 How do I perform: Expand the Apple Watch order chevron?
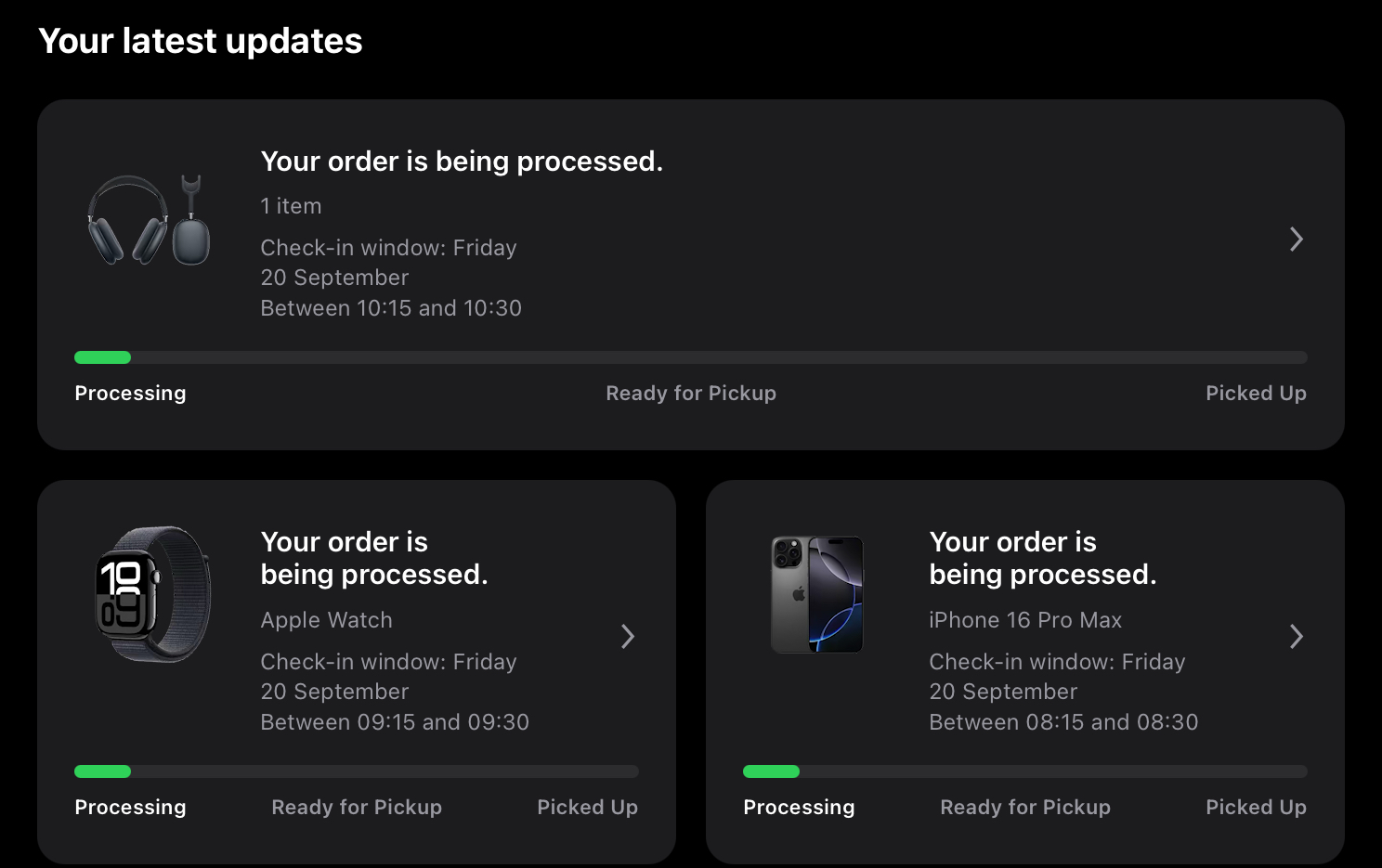tap(628, 636)
